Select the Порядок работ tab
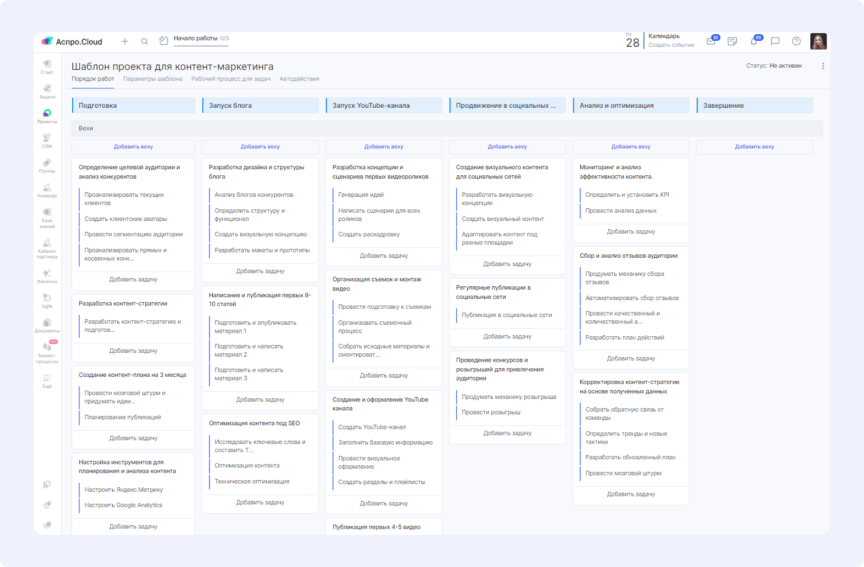Image resolution: width=864 pixels, height=567 pixels. [x=93, y=79]
